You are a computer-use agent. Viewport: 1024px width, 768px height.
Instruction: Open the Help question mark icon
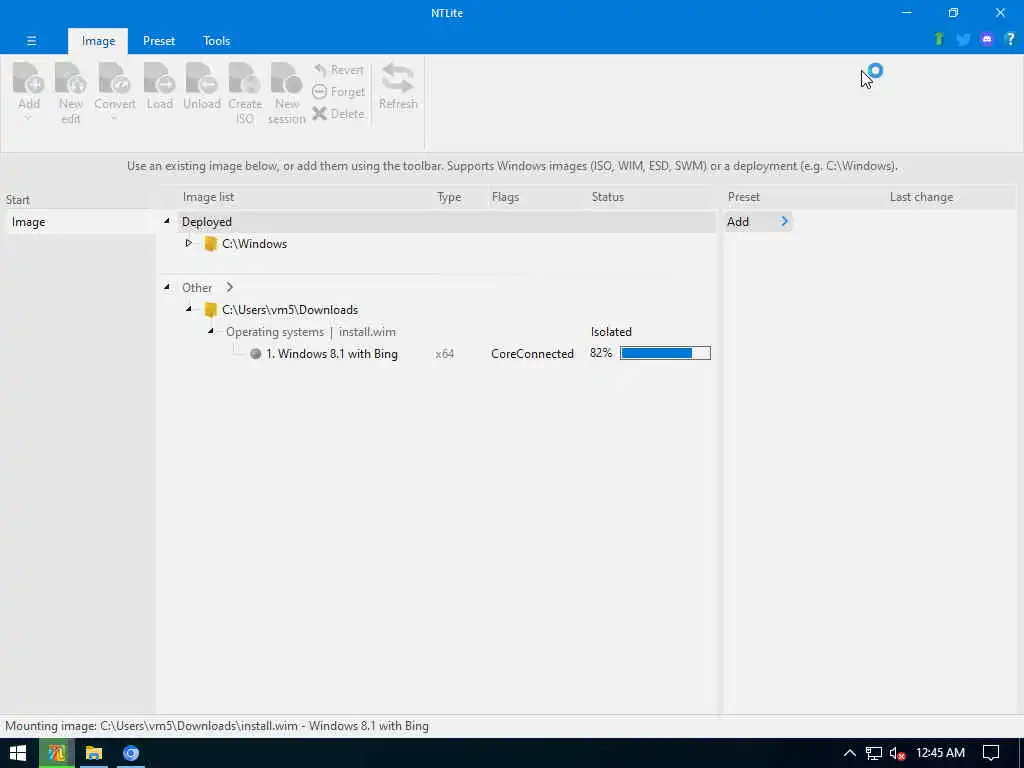tap(1010, 39)
